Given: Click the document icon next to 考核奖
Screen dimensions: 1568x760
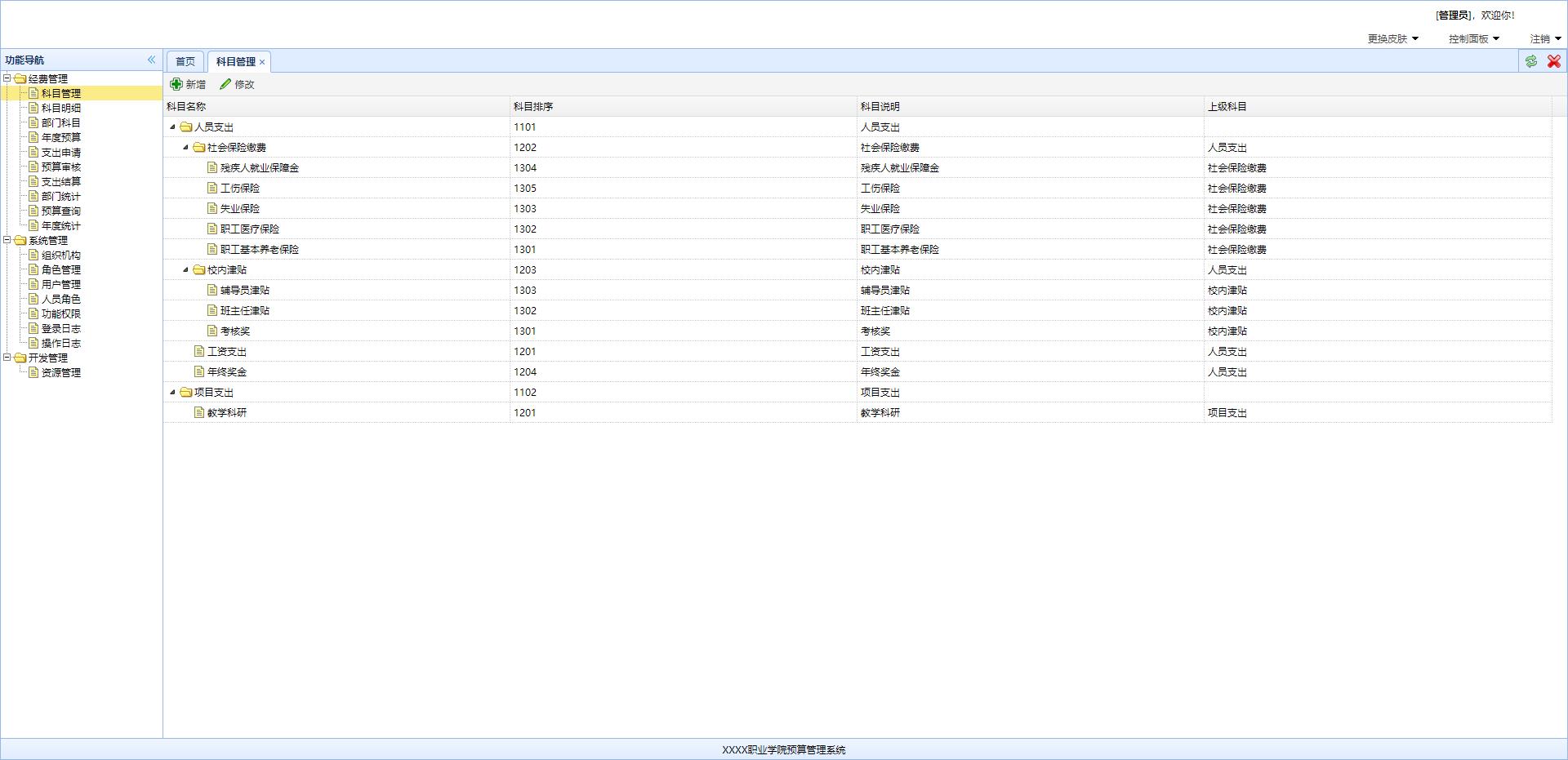Looking at the screenshot, I should click(212, 331).
